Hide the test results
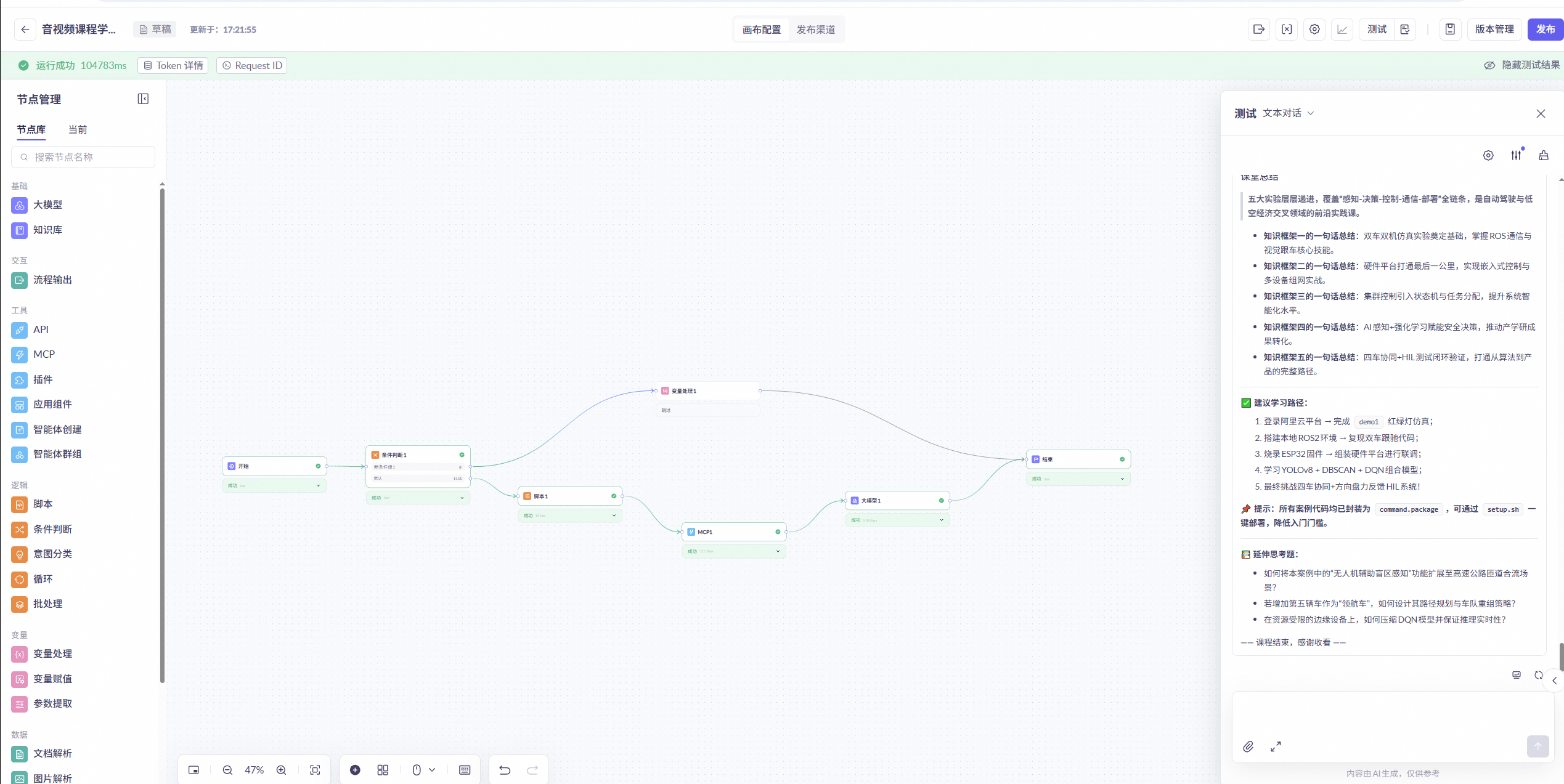Image resolution: width=1564 pixels, height=784 pixels. tap(1522, 65)
